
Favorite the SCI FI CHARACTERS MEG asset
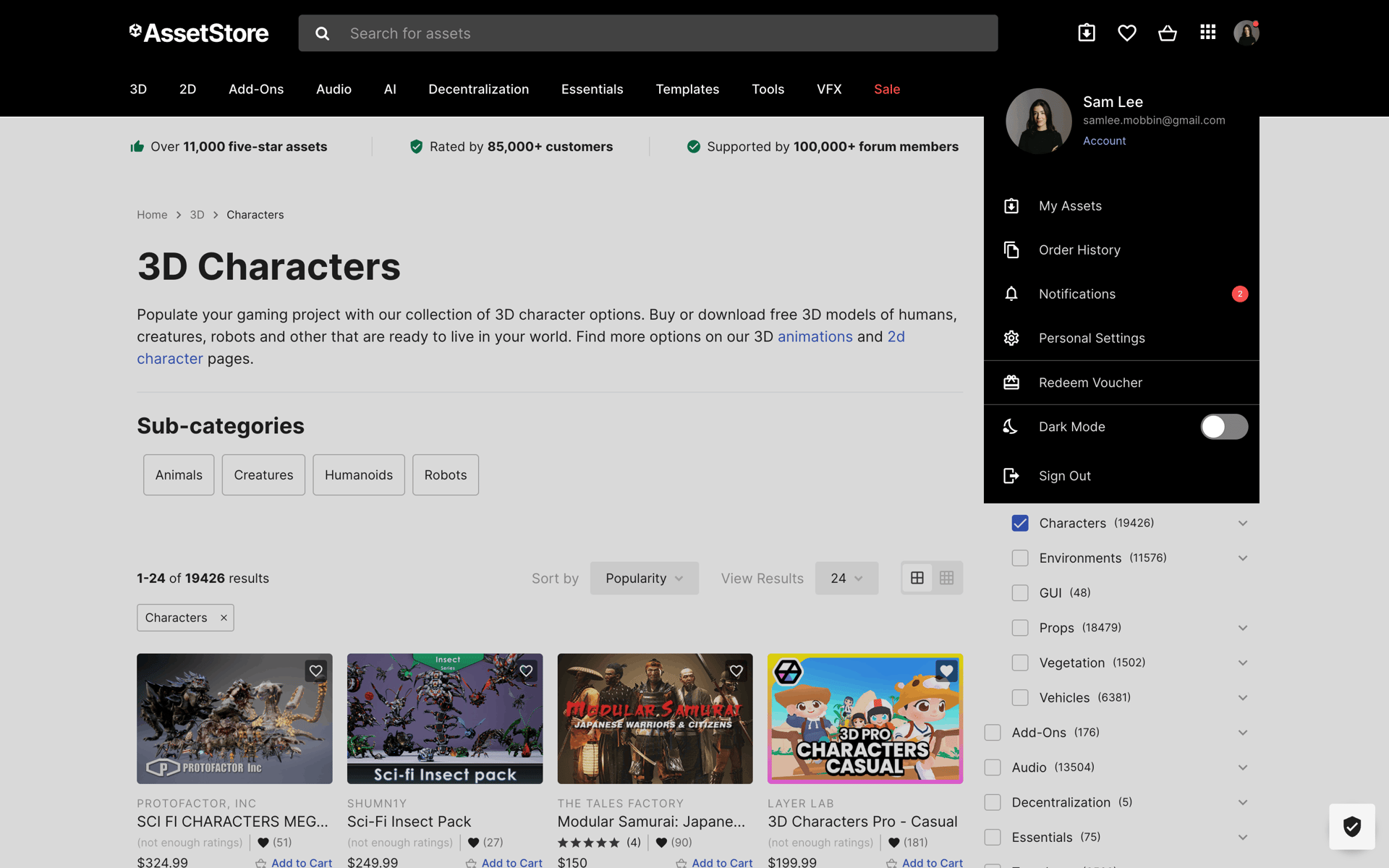(316, 671)
